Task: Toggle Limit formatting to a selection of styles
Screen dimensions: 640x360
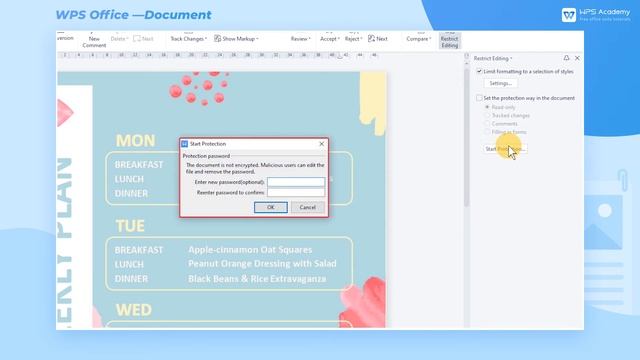Action: click(x=479, y=71)
